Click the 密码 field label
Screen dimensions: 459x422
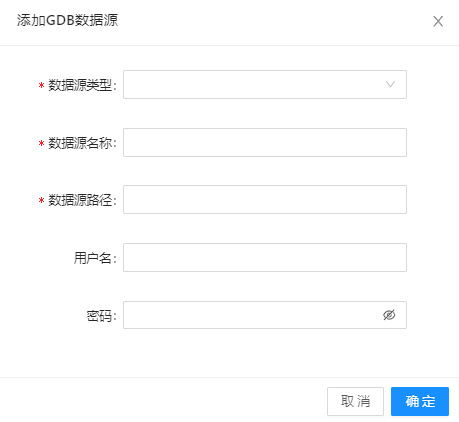click(x=101, y=316)
